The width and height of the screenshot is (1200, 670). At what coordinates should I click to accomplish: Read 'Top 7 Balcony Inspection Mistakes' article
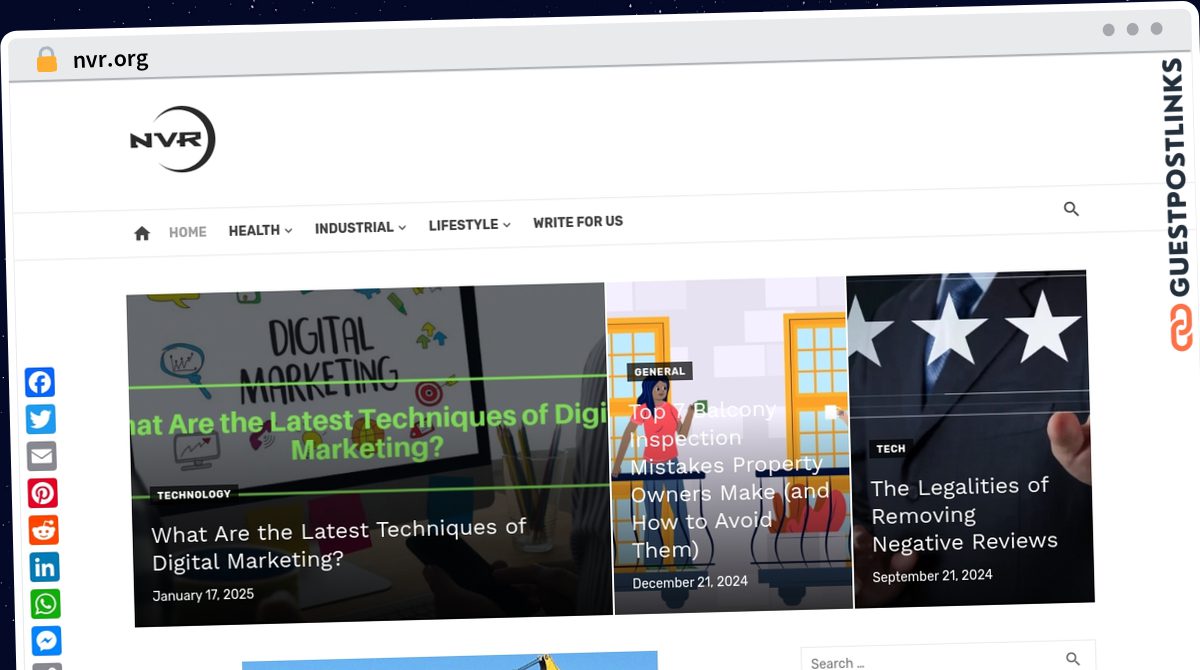click(x=731, y=479)
